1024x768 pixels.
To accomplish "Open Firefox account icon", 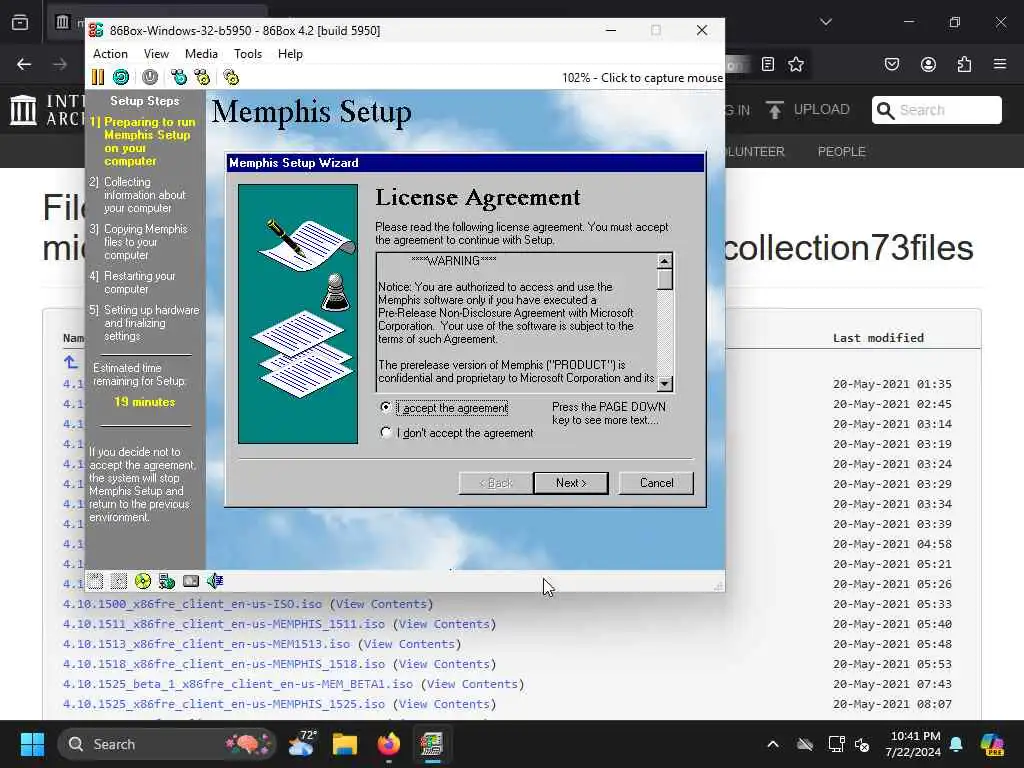I will pos(928,64).
